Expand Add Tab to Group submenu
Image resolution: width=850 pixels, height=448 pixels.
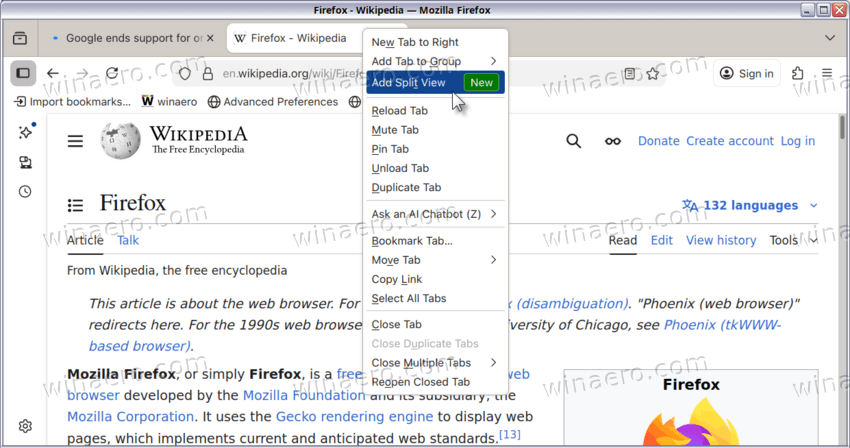[x=435, y=61]
